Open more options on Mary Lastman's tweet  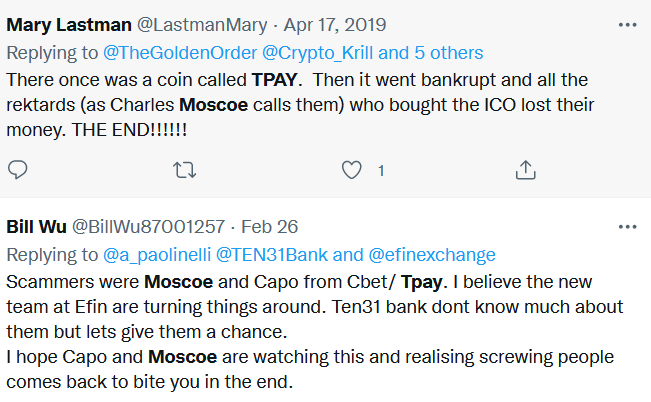click(627, 25)
